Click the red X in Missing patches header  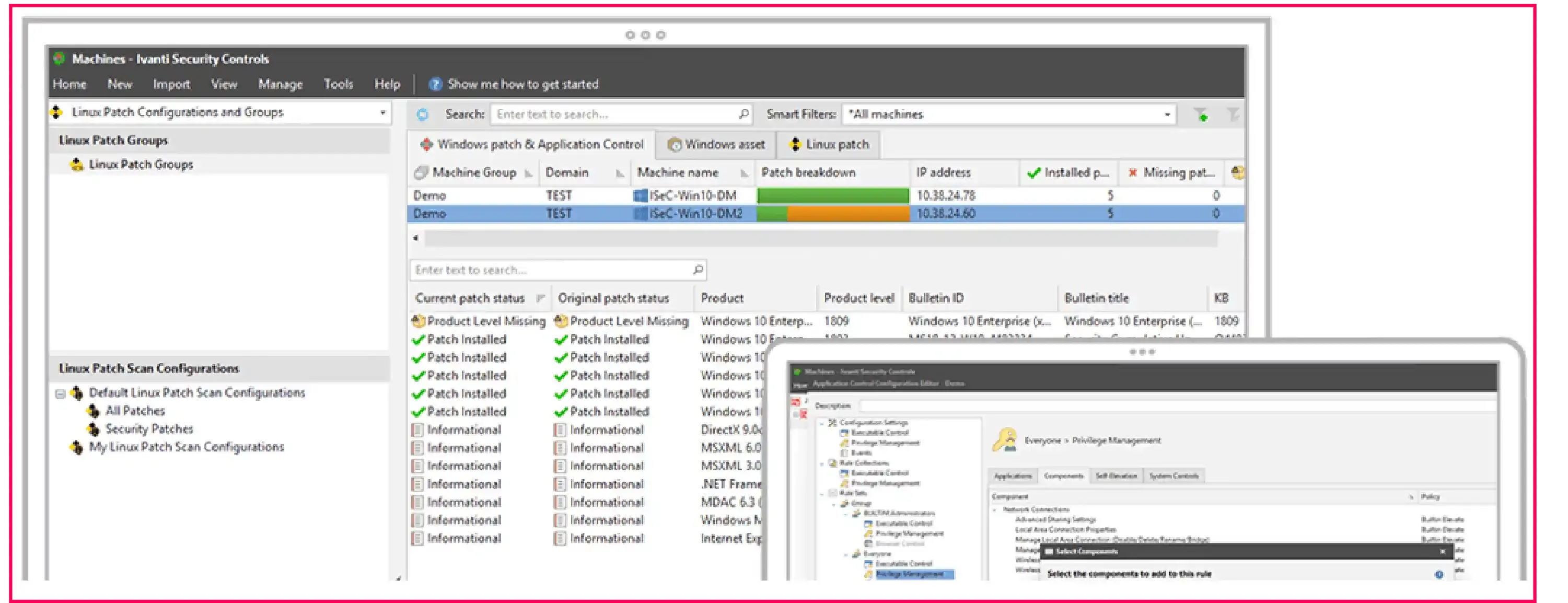coord(1133,173)
